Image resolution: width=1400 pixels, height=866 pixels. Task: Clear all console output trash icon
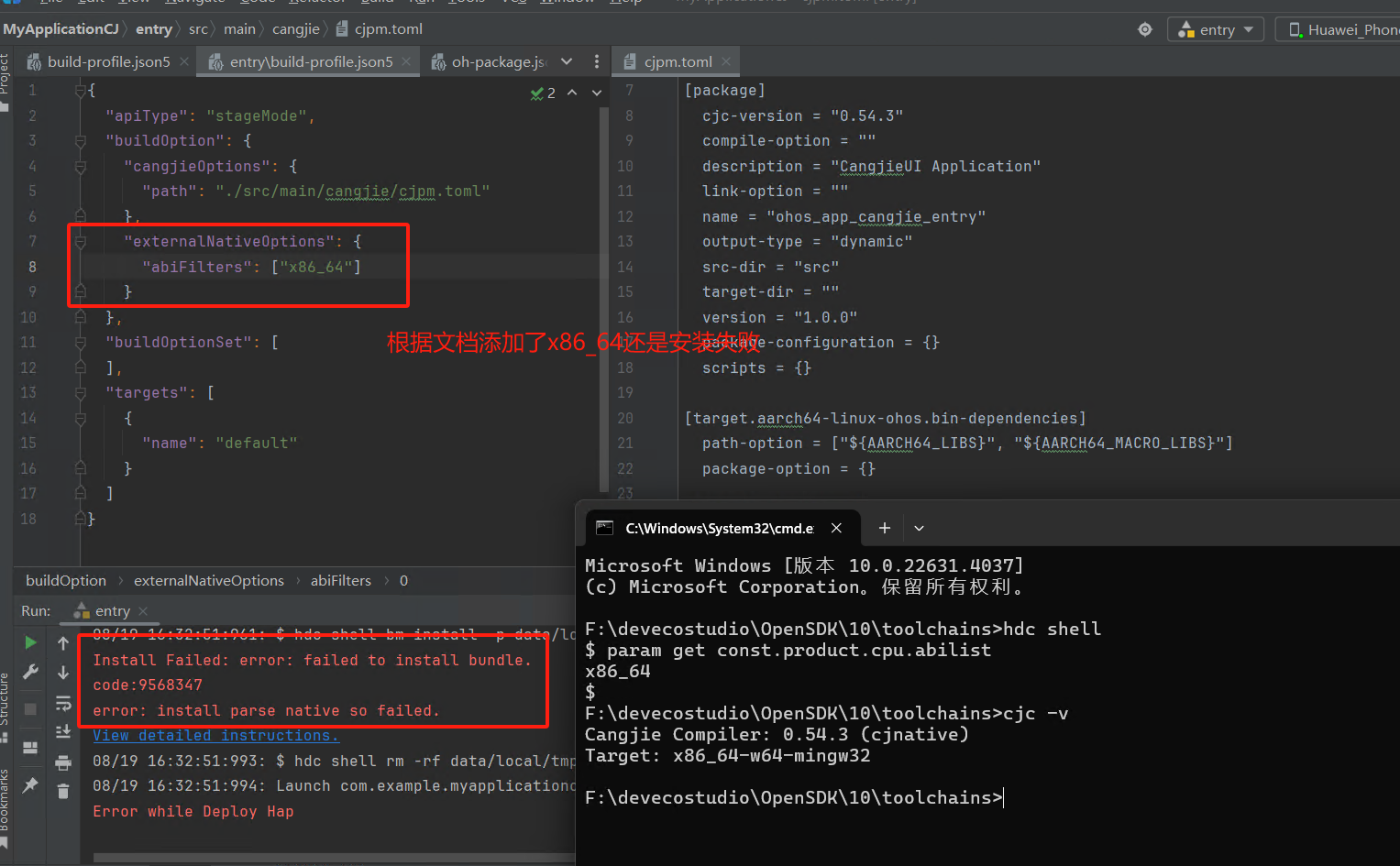63,791
